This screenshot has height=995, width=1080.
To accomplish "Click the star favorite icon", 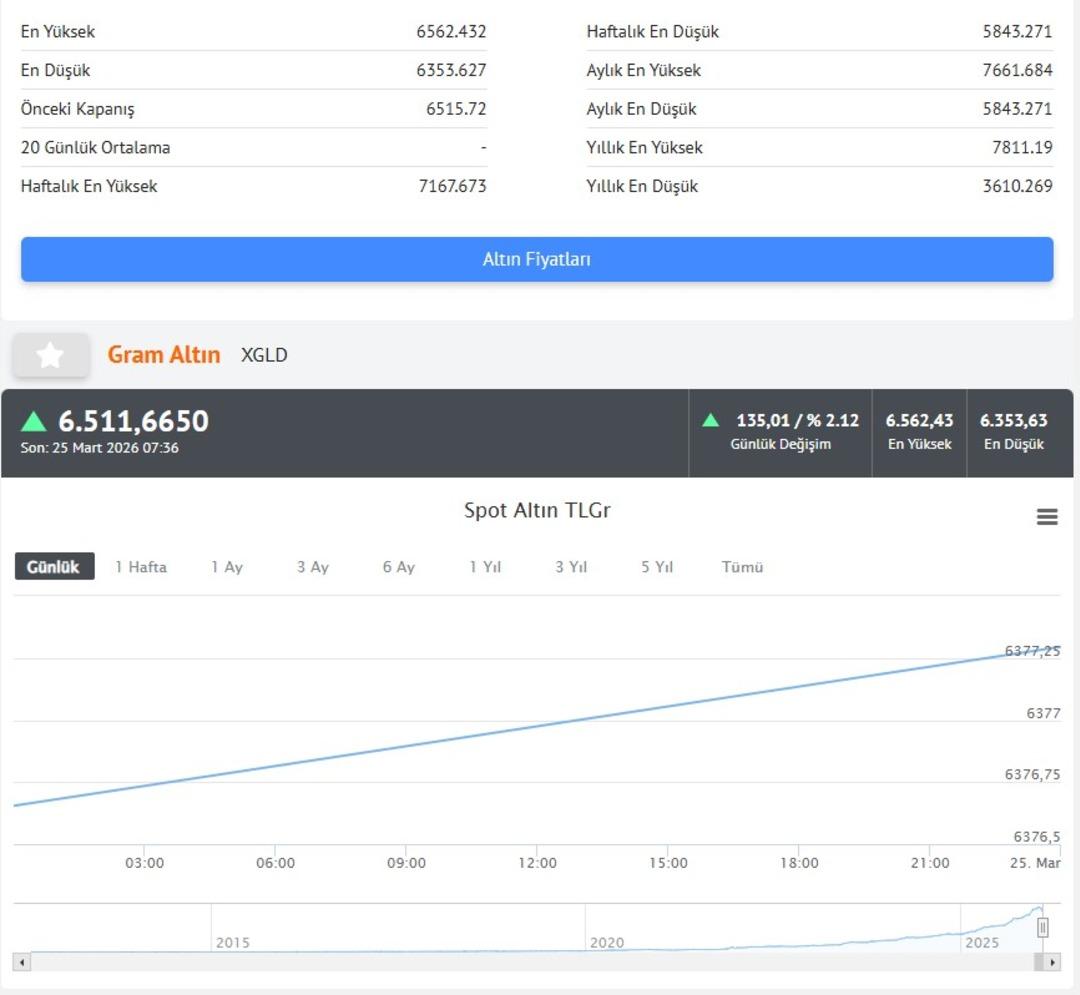I will click(x=50, y=356).
